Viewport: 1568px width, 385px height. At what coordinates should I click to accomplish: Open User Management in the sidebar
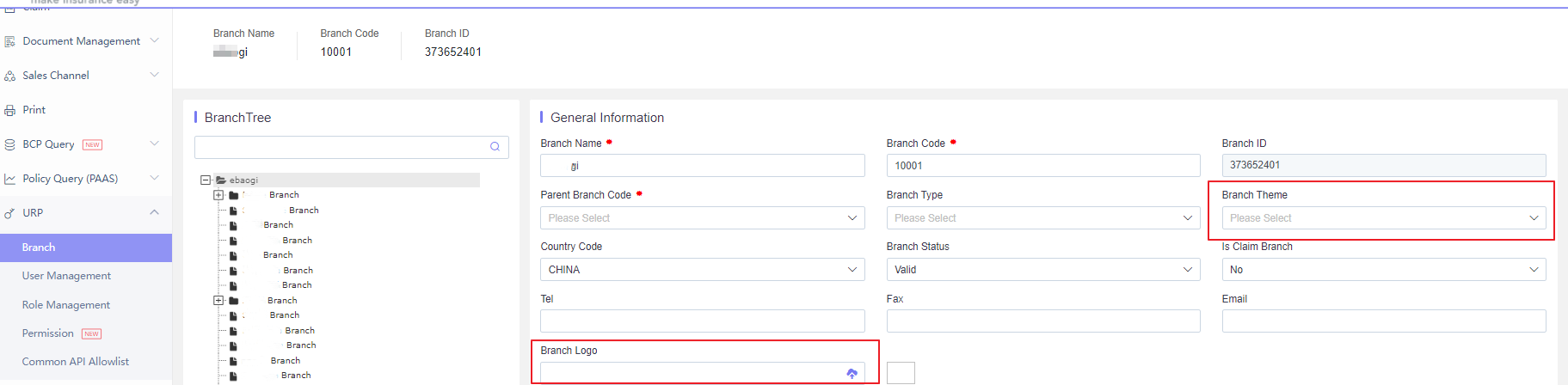click(66, 276)
